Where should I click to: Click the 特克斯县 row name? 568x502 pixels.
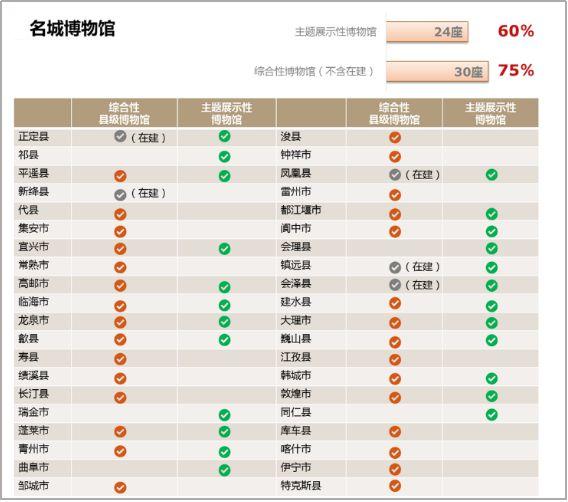coord(301,485)
